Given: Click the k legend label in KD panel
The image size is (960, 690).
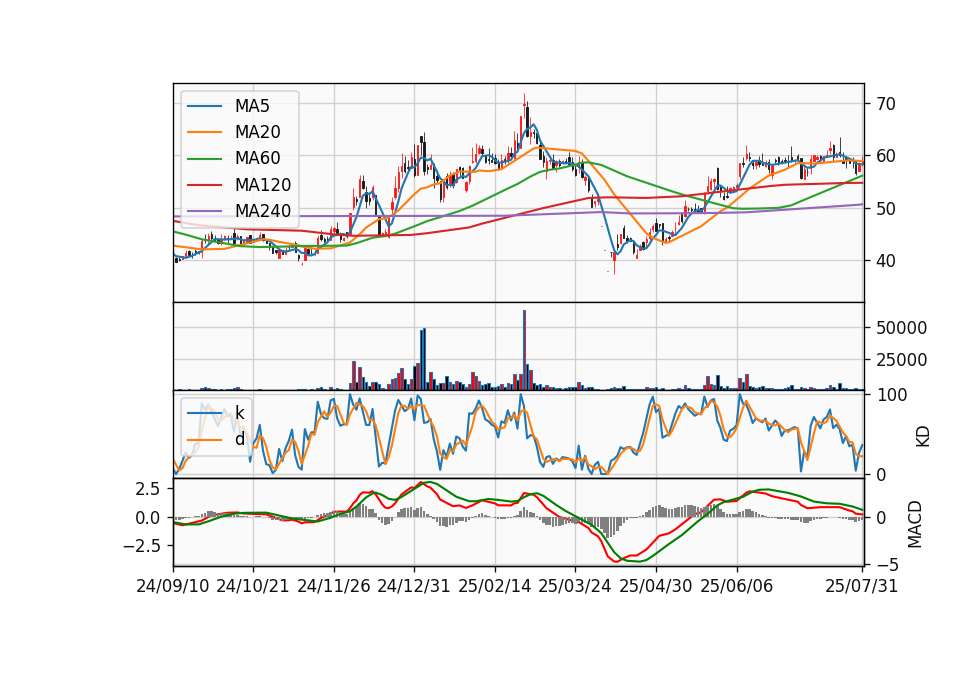Looking at the screenshot, I should coord(239,413).
